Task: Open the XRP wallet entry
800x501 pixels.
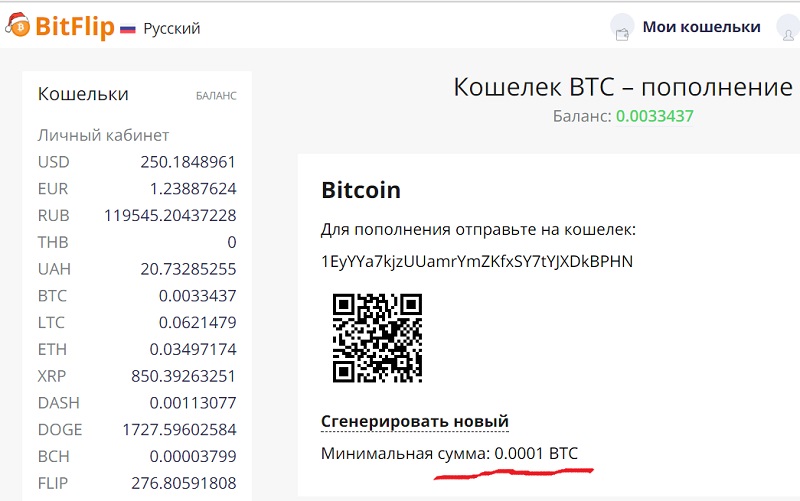Action: [137, 376]
